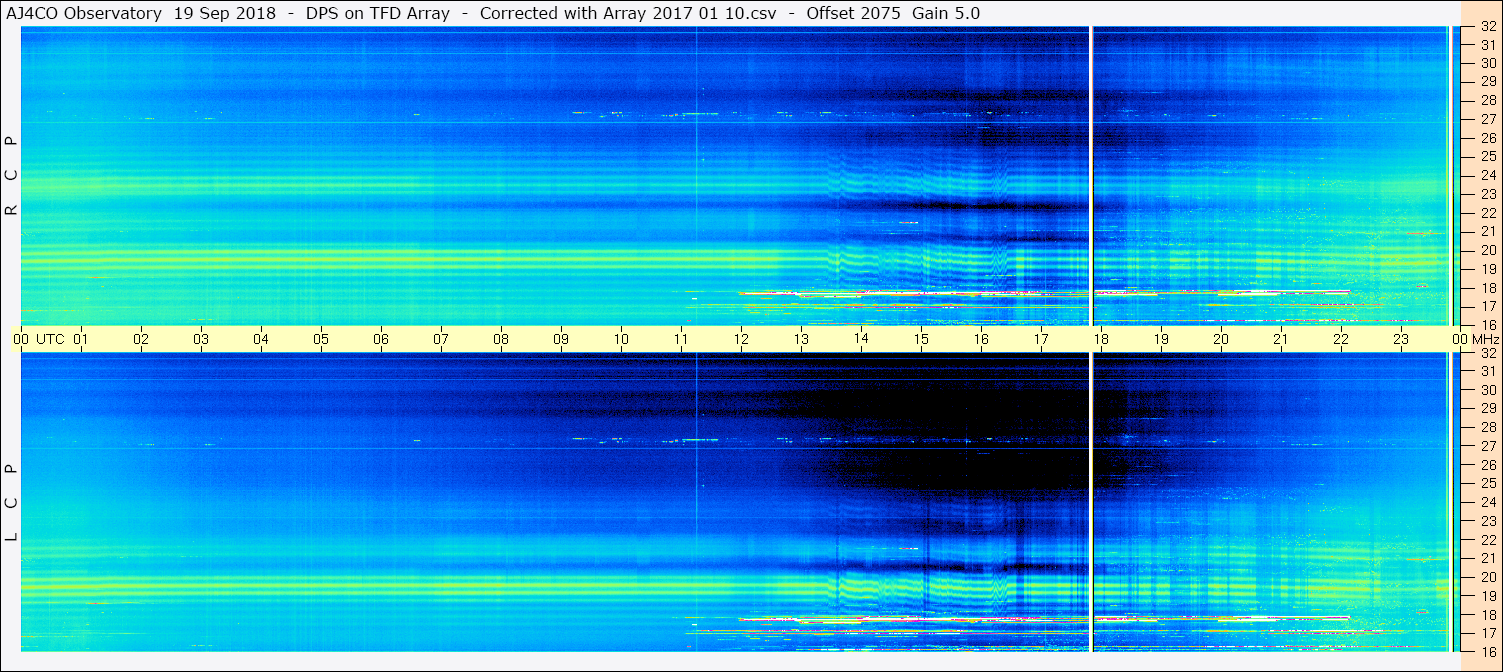Click the 24 MHz tick of the RCP plot
Viewport: 1503px width, 672px height.
1487,175
